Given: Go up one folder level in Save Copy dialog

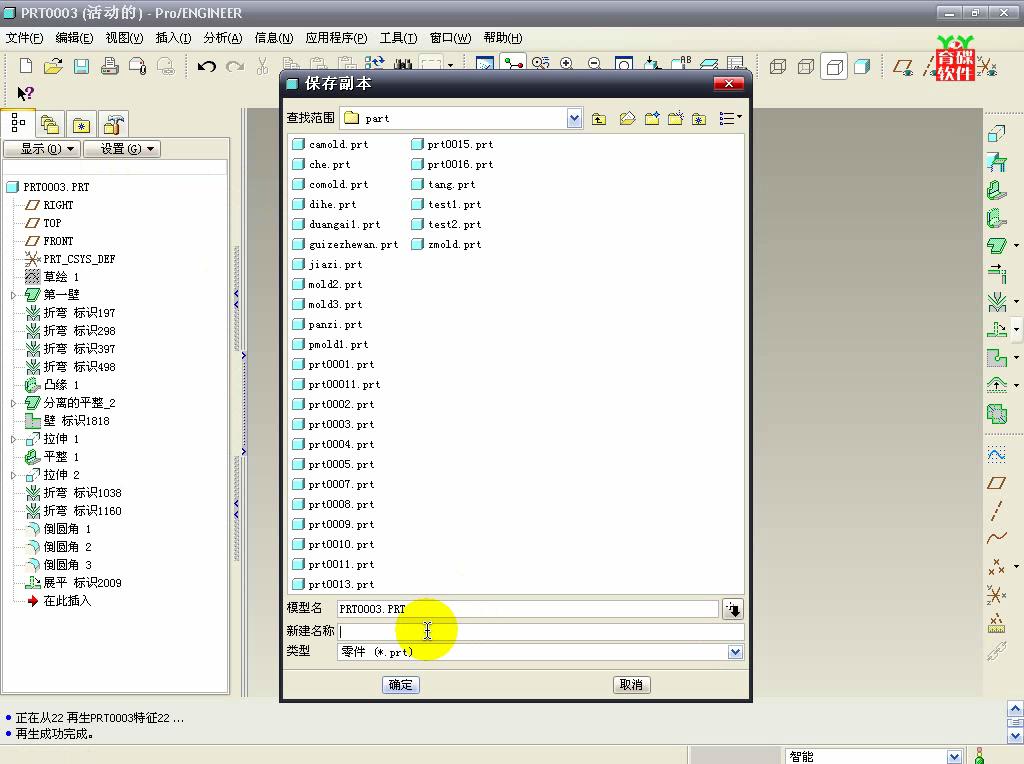Looking at the screenshot, I should (x=599, y=118).
